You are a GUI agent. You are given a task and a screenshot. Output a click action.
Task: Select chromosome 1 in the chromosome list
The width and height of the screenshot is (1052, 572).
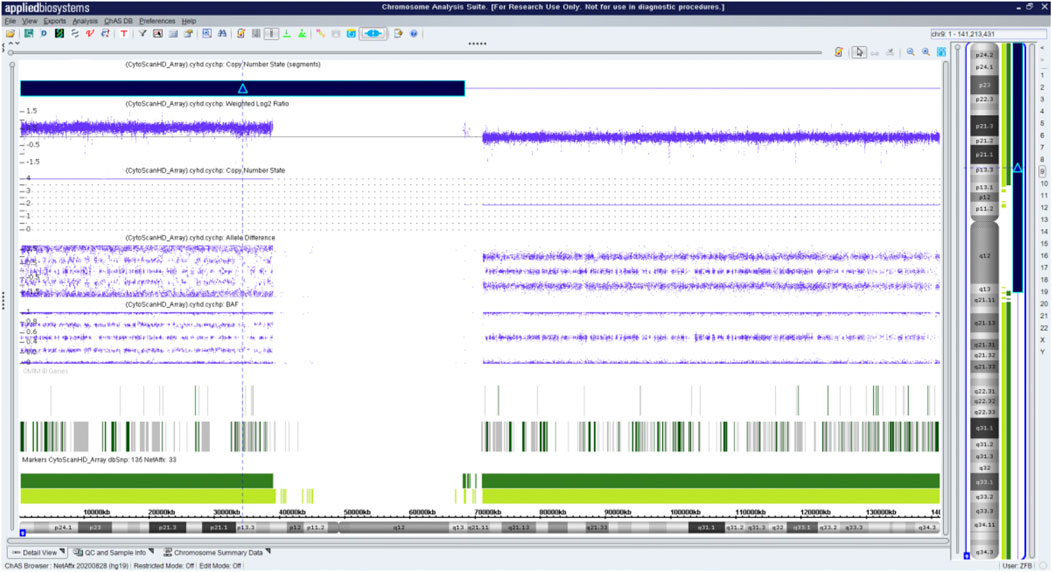(x=1043, y=75)
